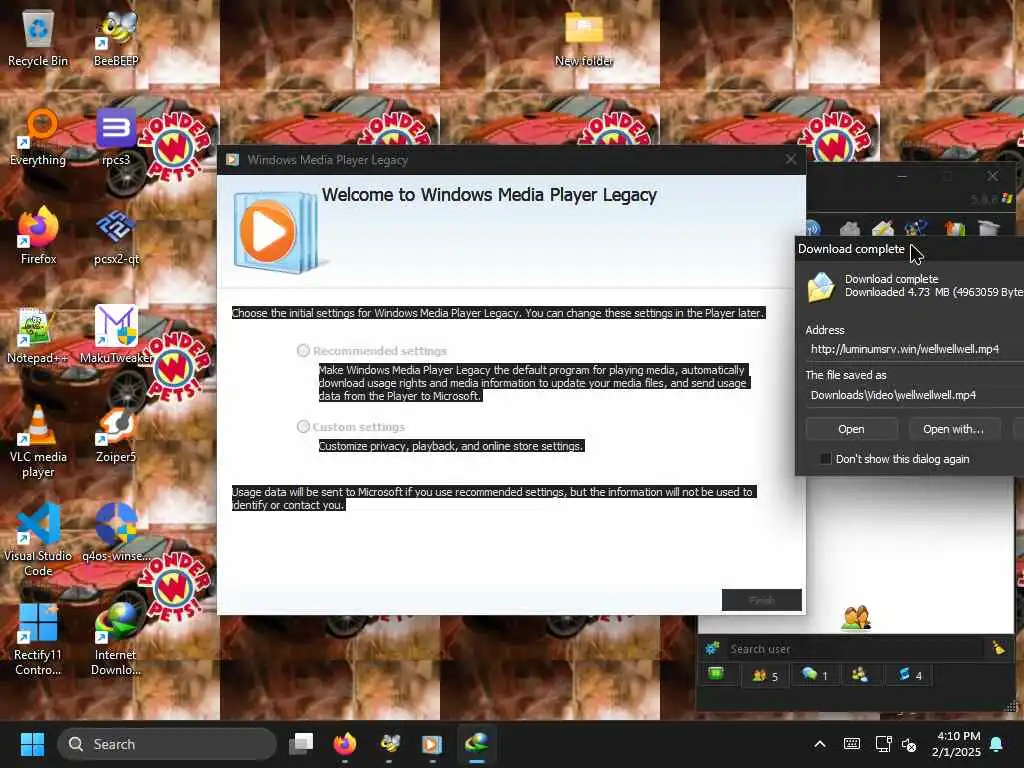Click the gear settings icon beside Search user

click(712, 648)
